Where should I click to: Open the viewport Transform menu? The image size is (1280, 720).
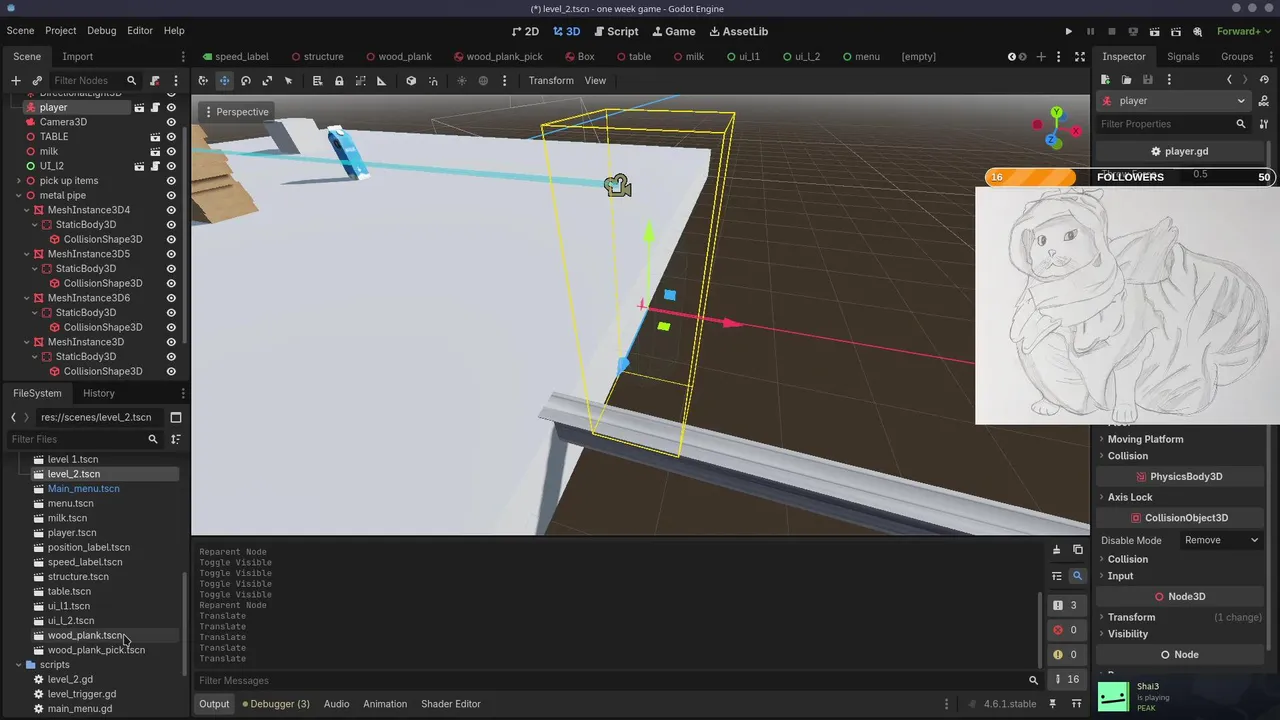point(551,80)
